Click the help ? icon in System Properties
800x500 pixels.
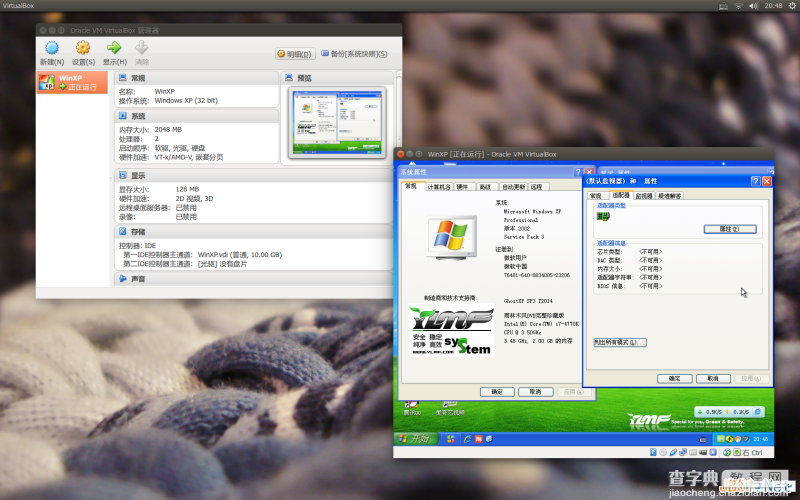click(x=578, y=172)
